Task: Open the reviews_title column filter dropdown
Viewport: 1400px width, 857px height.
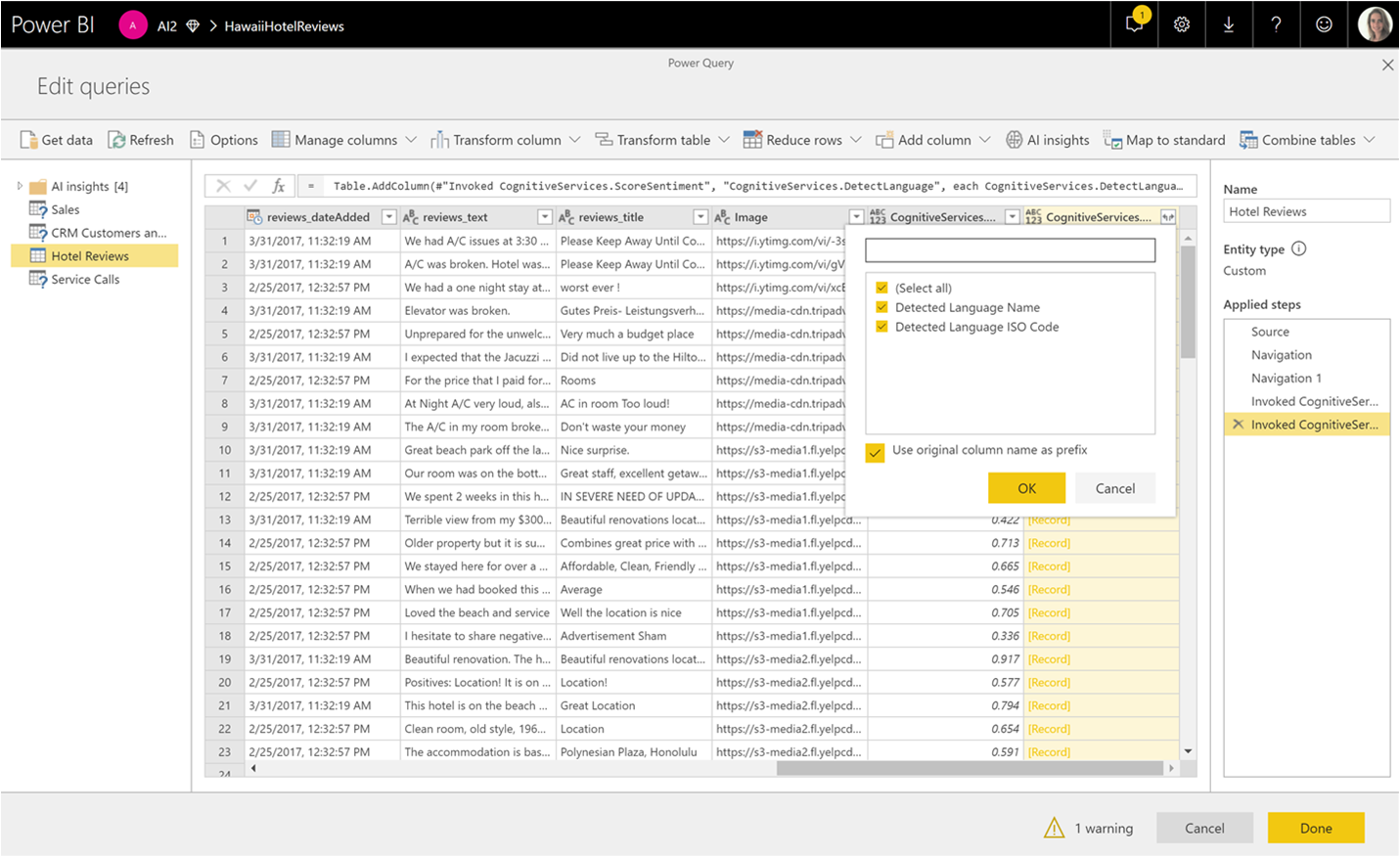Action: point(700,217)
